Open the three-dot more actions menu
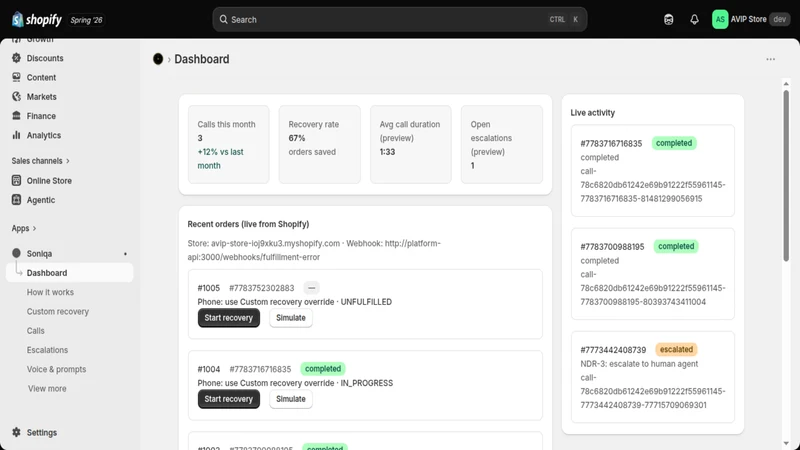 pos(770,59)
